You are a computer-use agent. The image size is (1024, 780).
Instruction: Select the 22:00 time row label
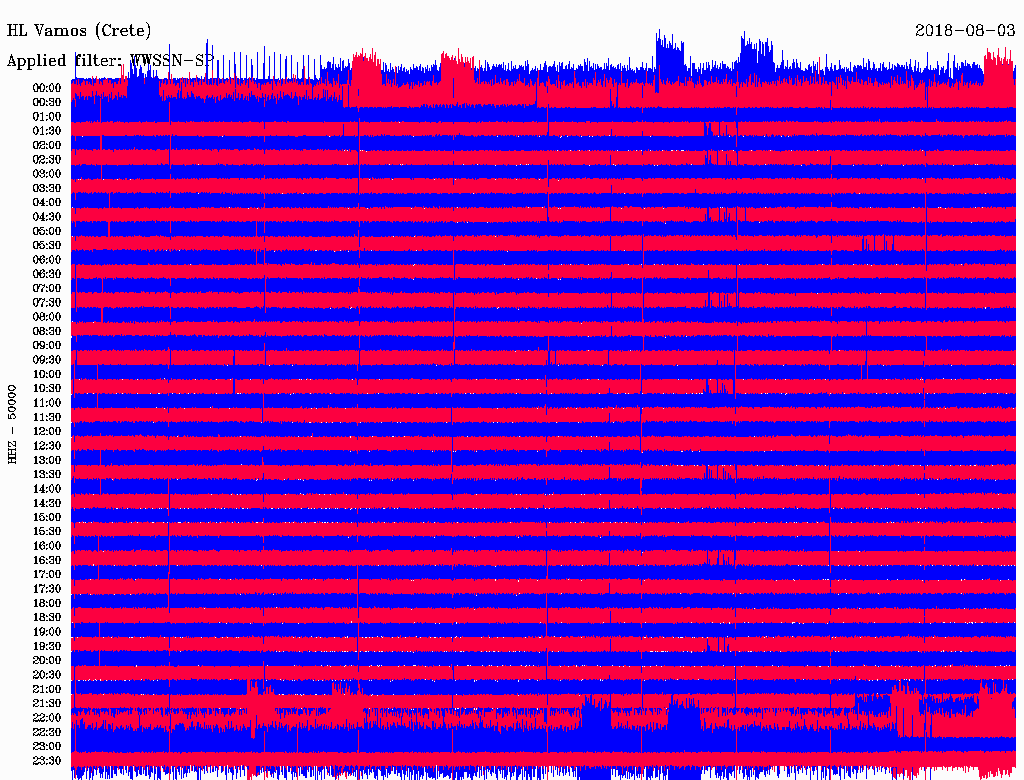47,717
